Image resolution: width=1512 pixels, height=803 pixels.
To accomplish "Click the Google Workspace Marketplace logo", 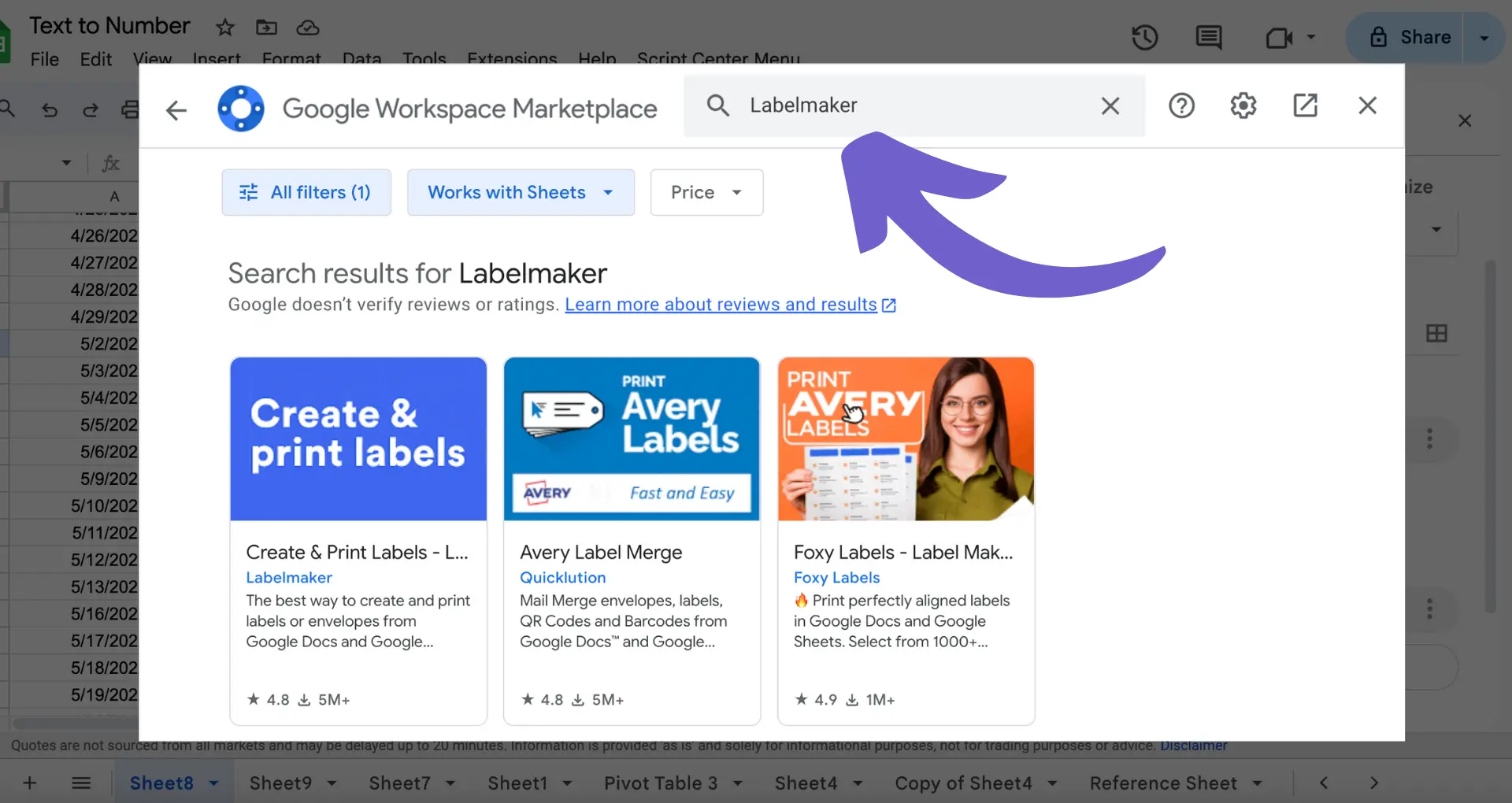I will (x=241, y=109).
